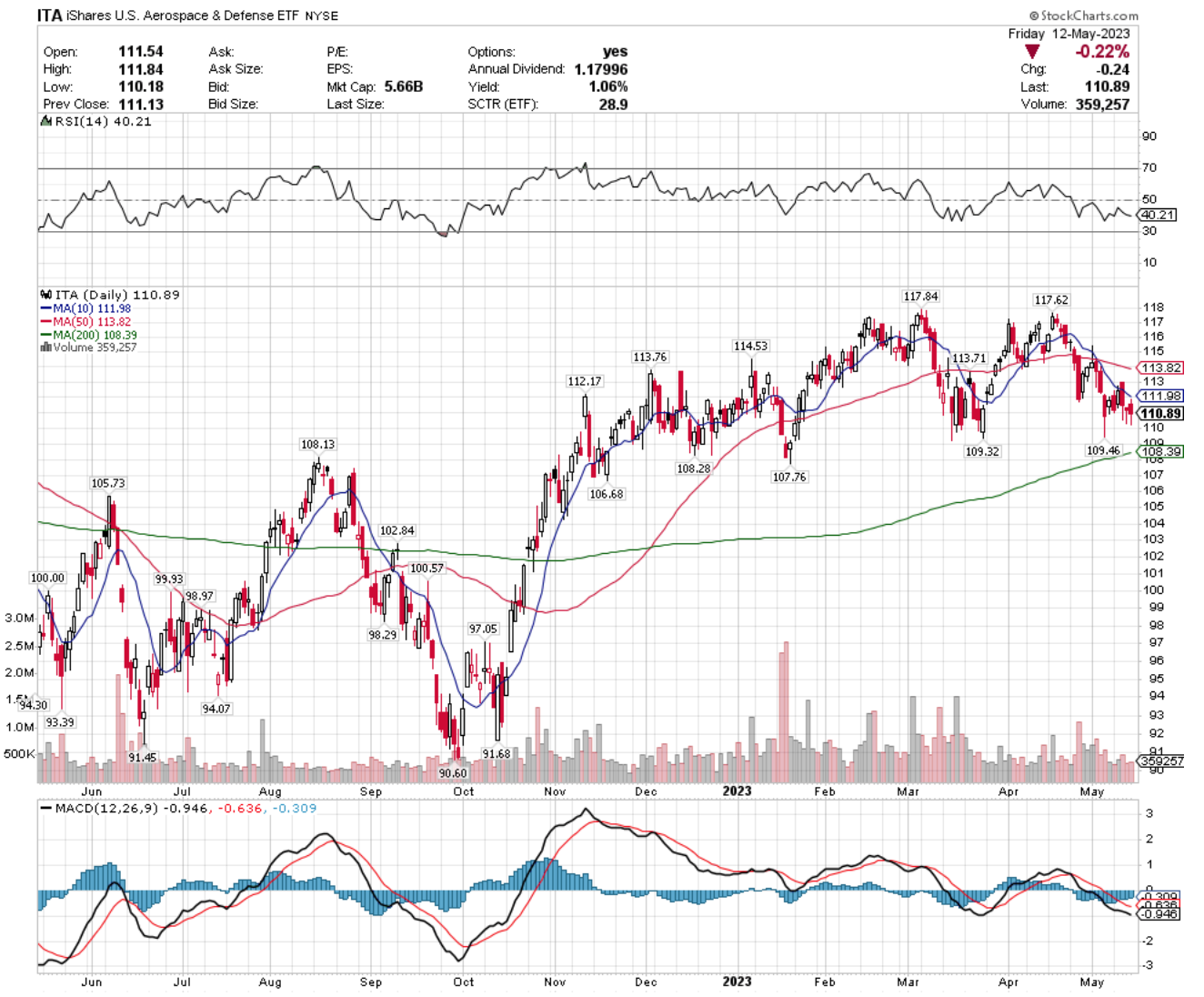Click the 113.71 price label
Image resolution: width=1204 pixels, height=997 pixels.
[968, 358]
